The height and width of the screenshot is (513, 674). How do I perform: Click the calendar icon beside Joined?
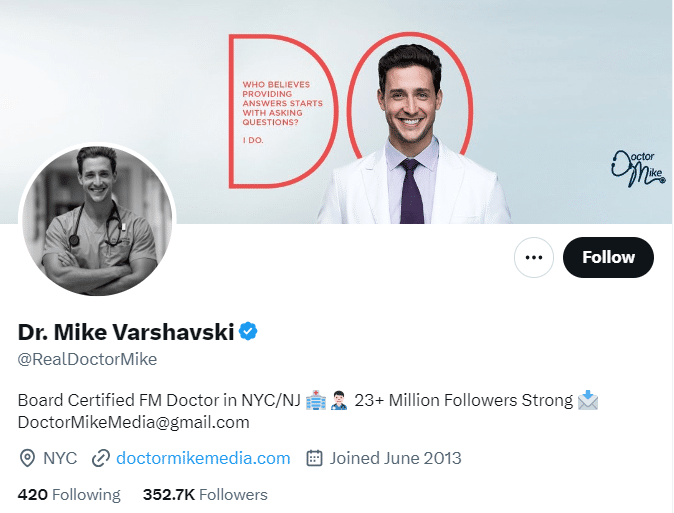pos(314,459)
